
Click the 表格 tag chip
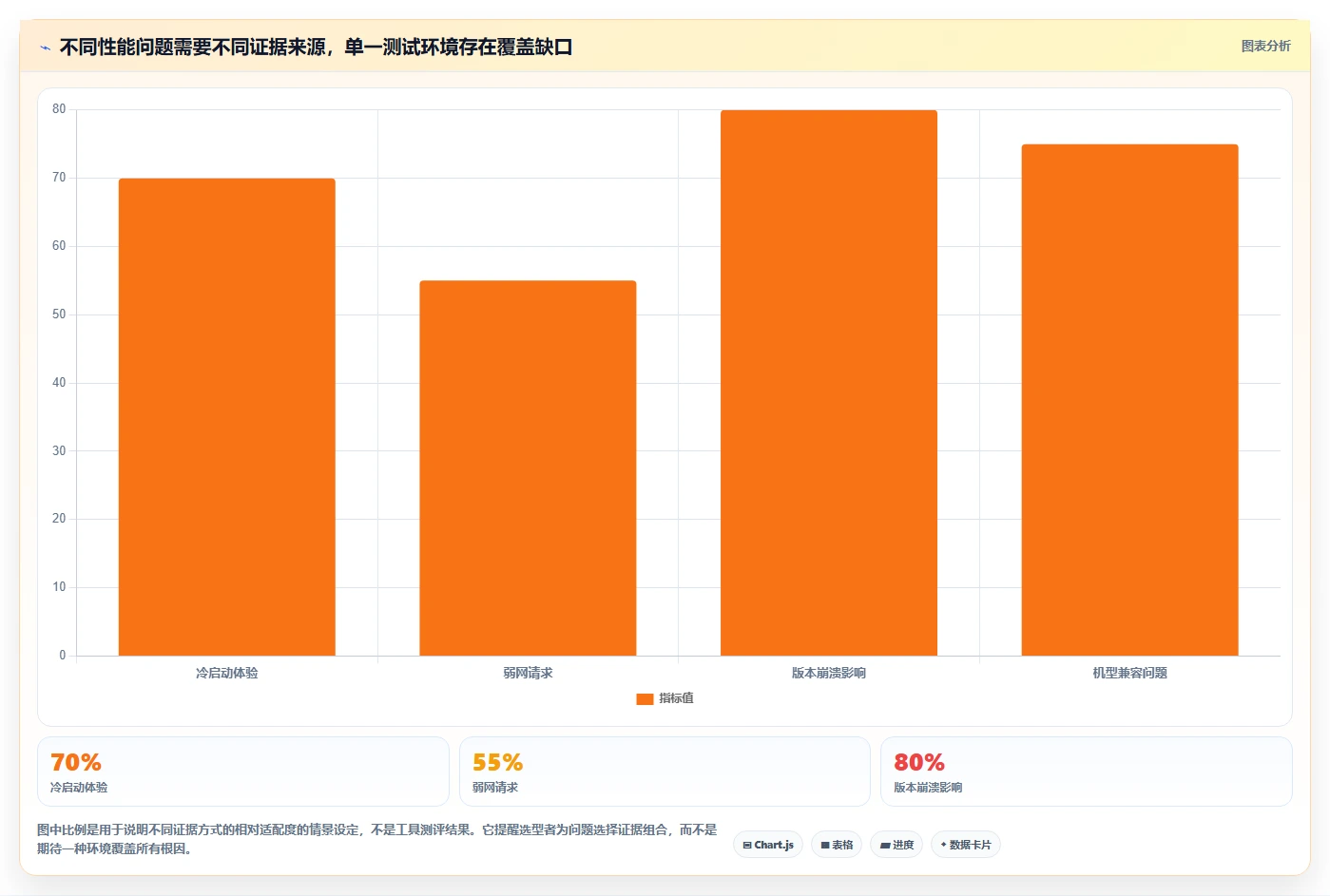click(x=837, y=845)
